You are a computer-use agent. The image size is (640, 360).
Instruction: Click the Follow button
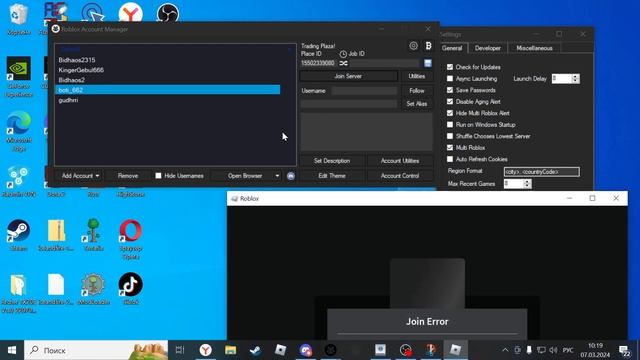tap(416, 91)
